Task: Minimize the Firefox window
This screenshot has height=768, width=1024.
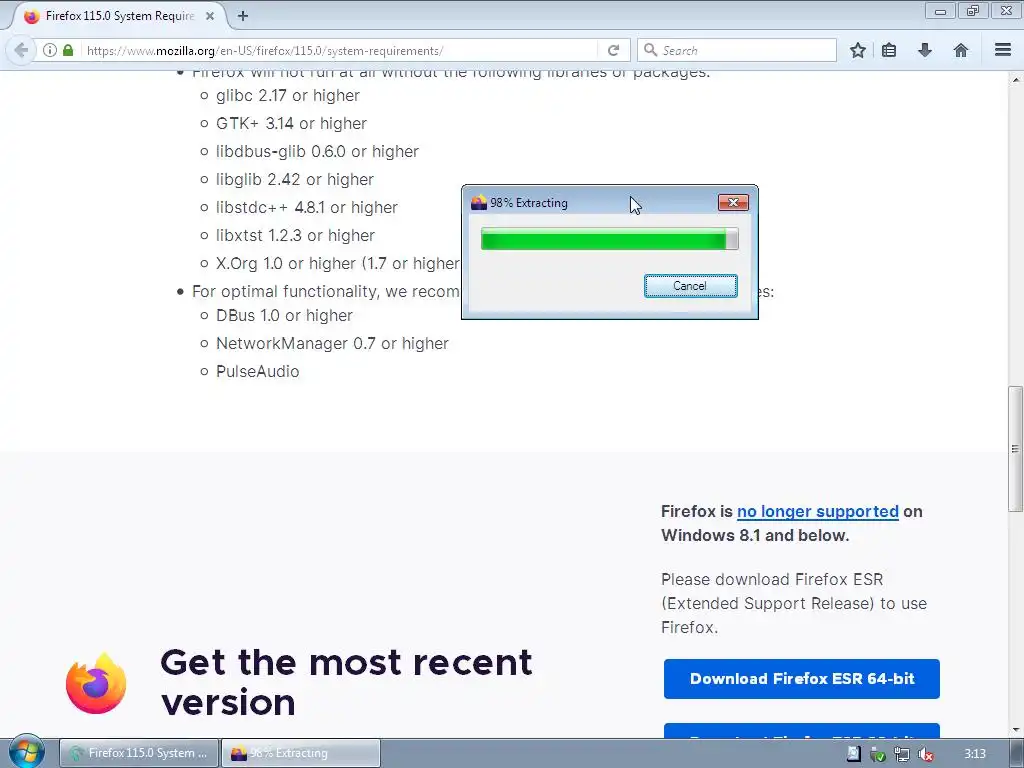Action: [940, 10]
